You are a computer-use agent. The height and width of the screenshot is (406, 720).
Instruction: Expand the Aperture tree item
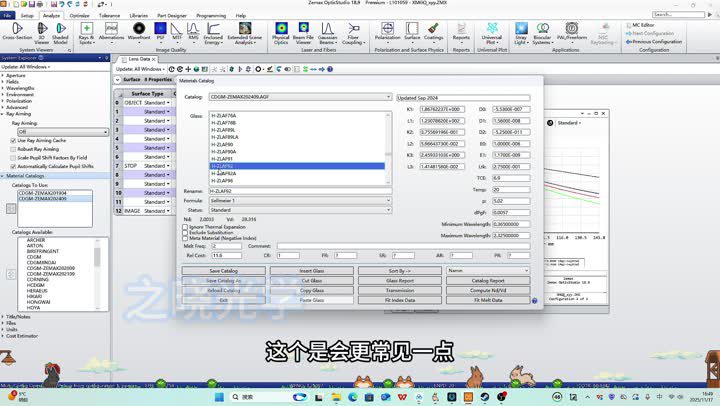tap(3, 75)
